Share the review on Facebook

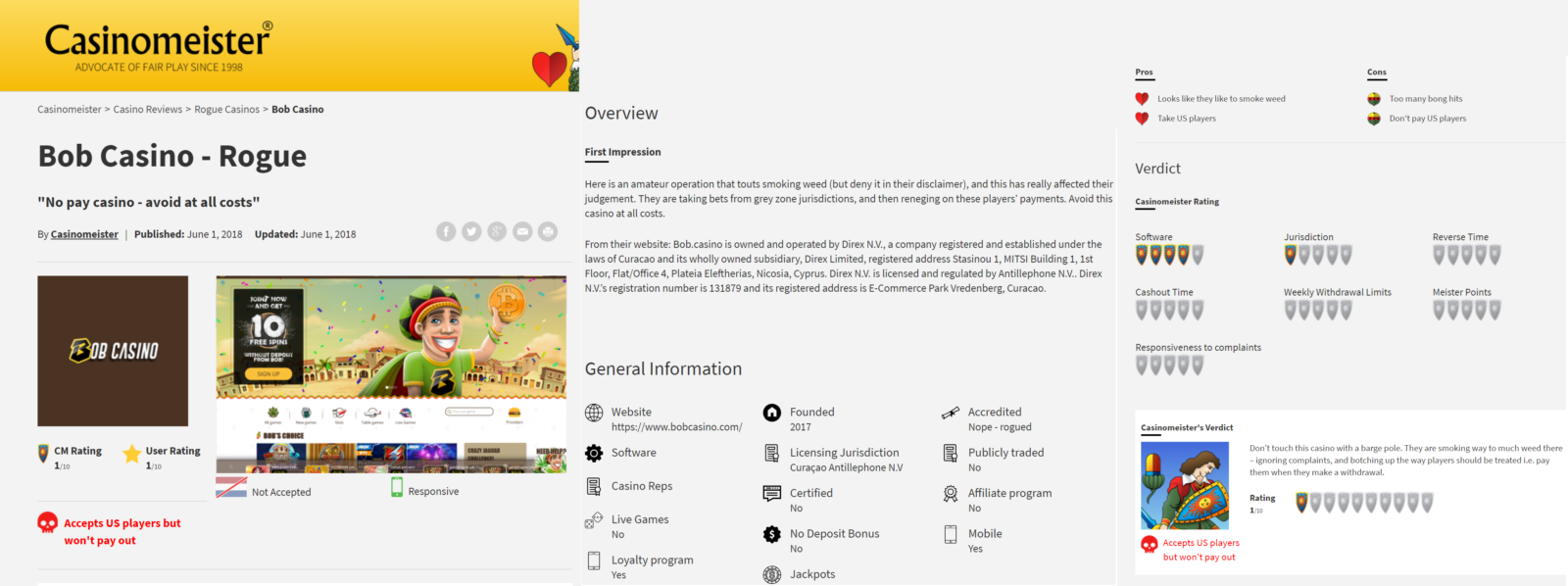(446, 231)
